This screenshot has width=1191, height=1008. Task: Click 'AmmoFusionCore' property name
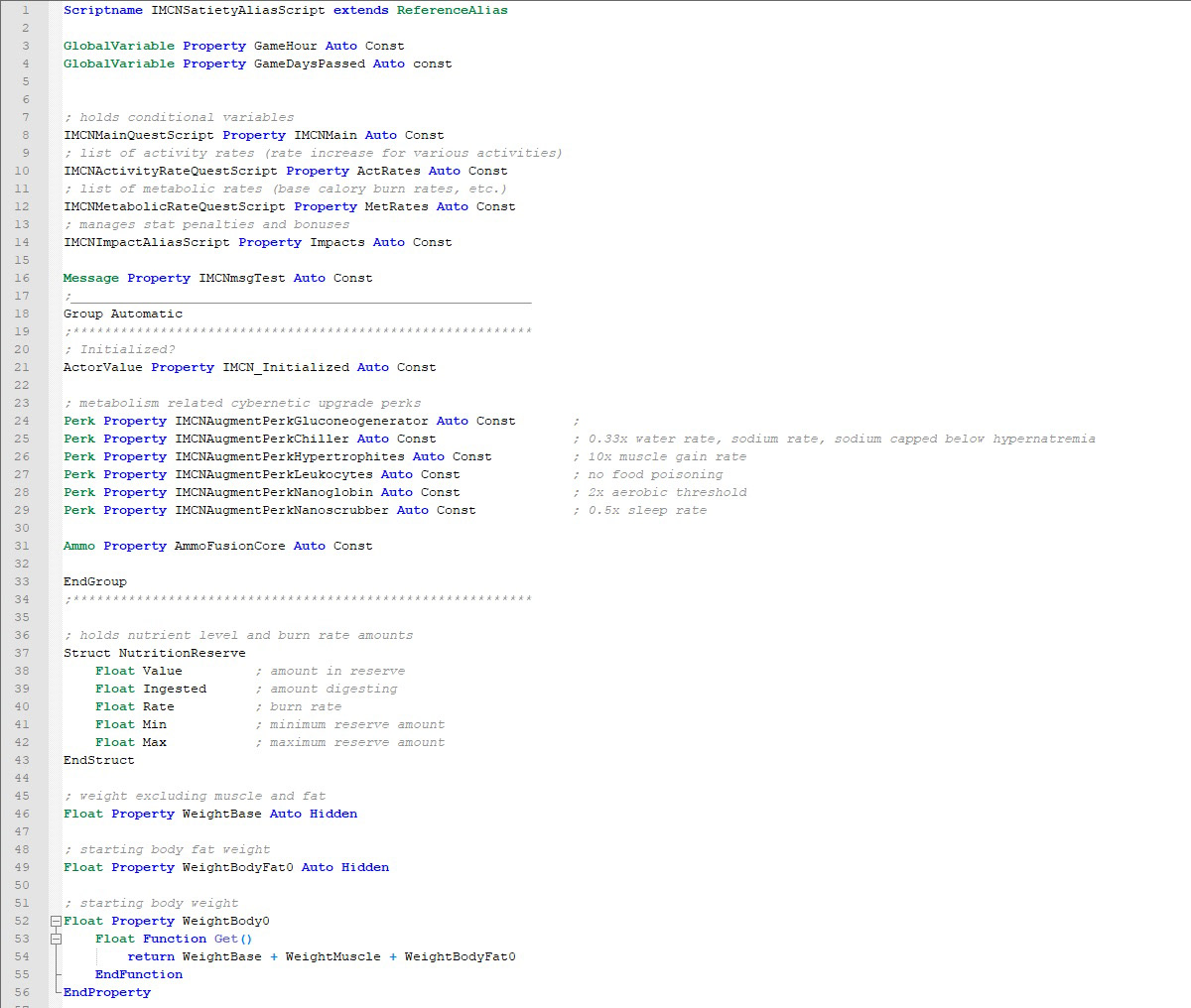pyautogui.click(x=230, y=546)
